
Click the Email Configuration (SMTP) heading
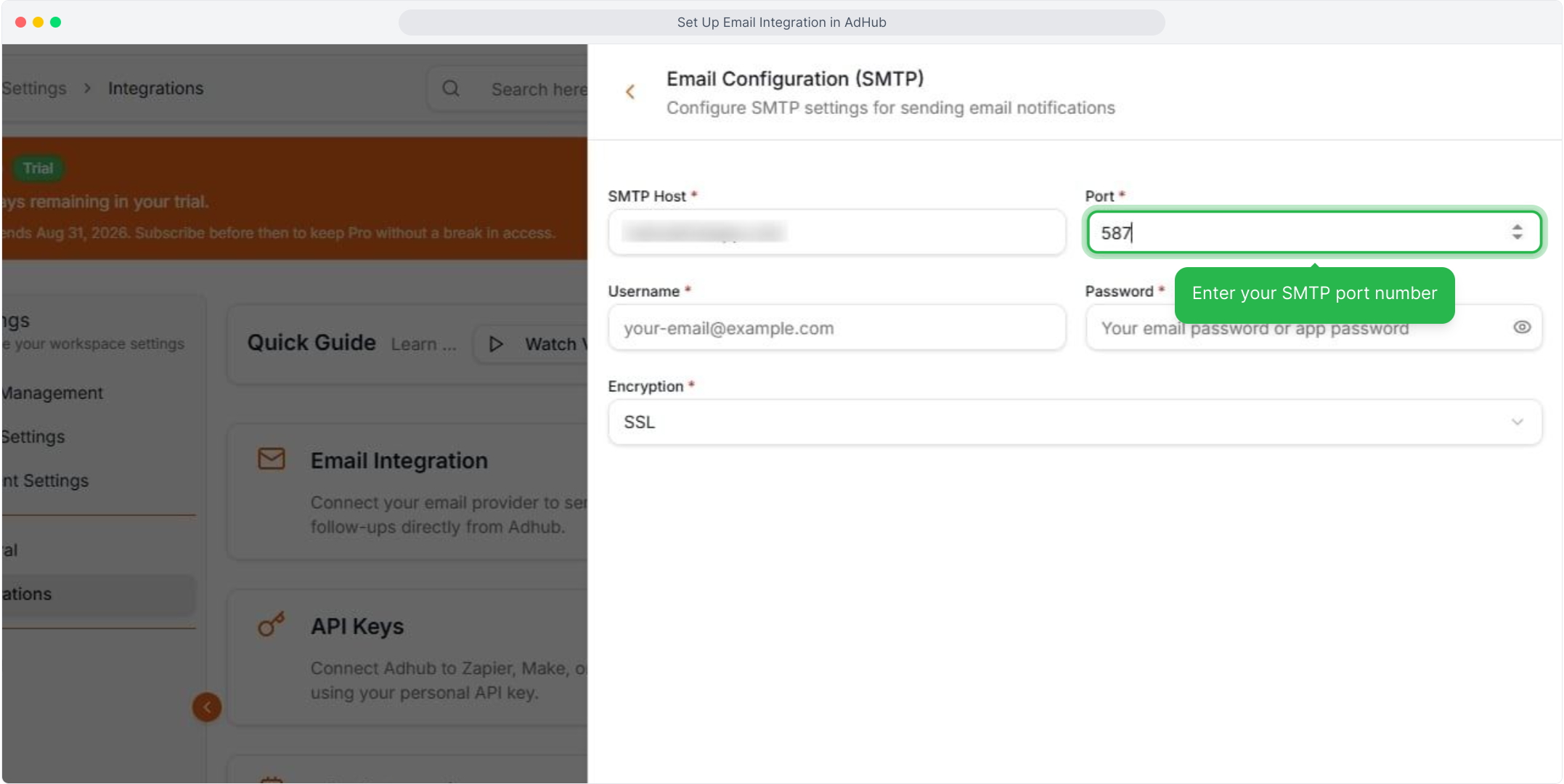point(795,78)
